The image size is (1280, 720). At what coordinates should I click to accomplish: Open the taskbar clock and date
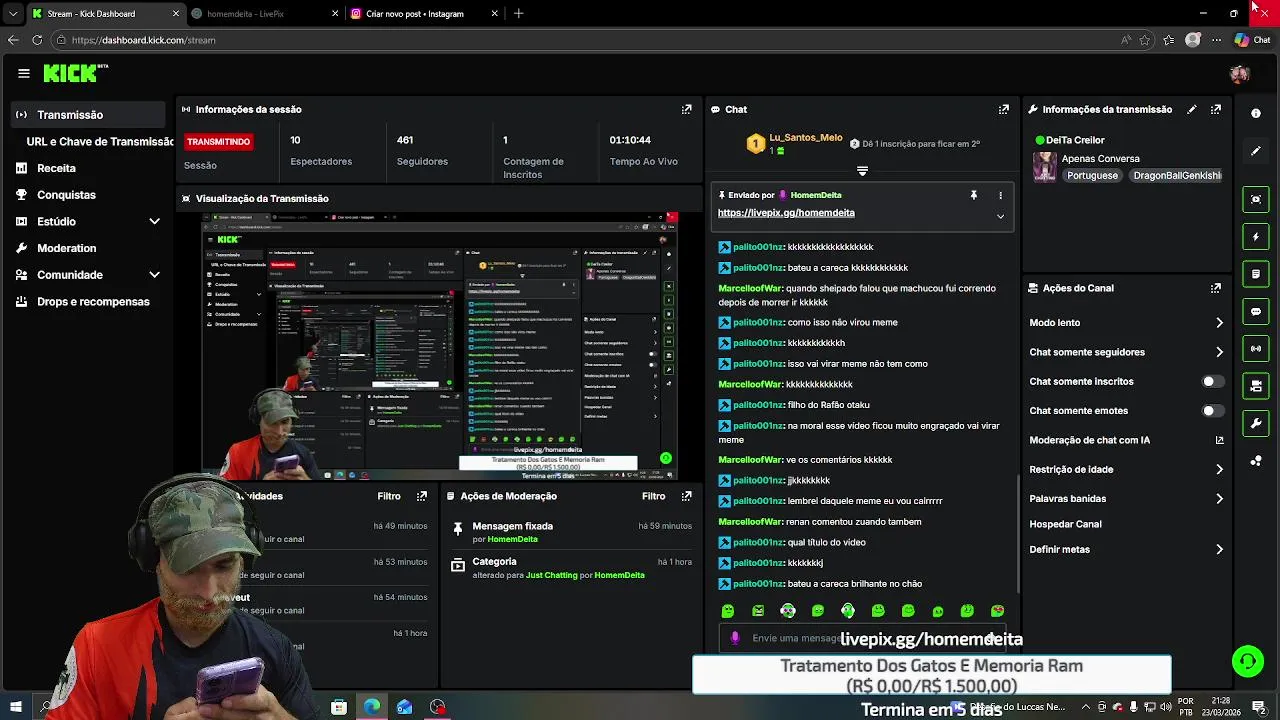click(1221, 706)
